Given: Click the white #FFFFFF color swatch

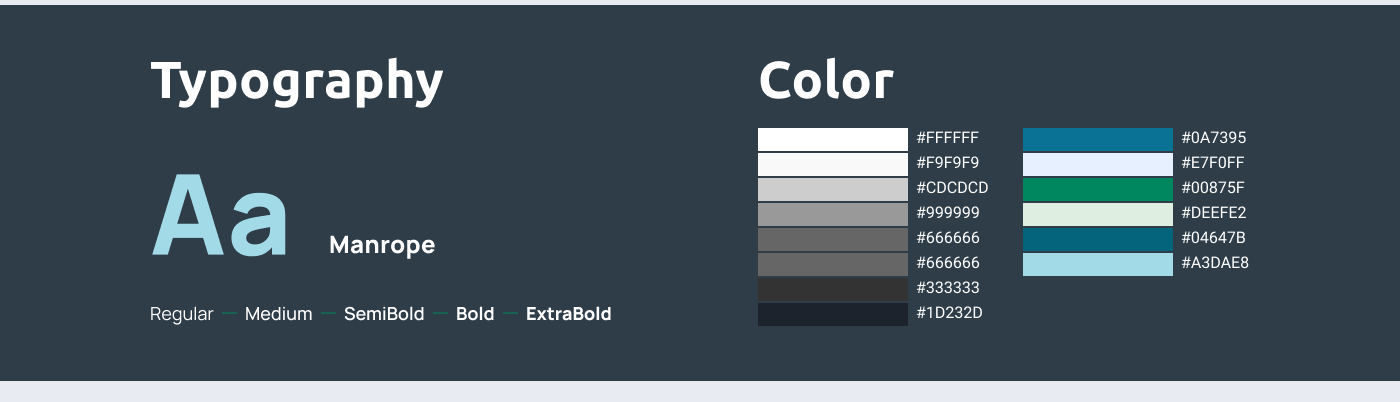Looking at the screenshot, I should click(832, 139).
